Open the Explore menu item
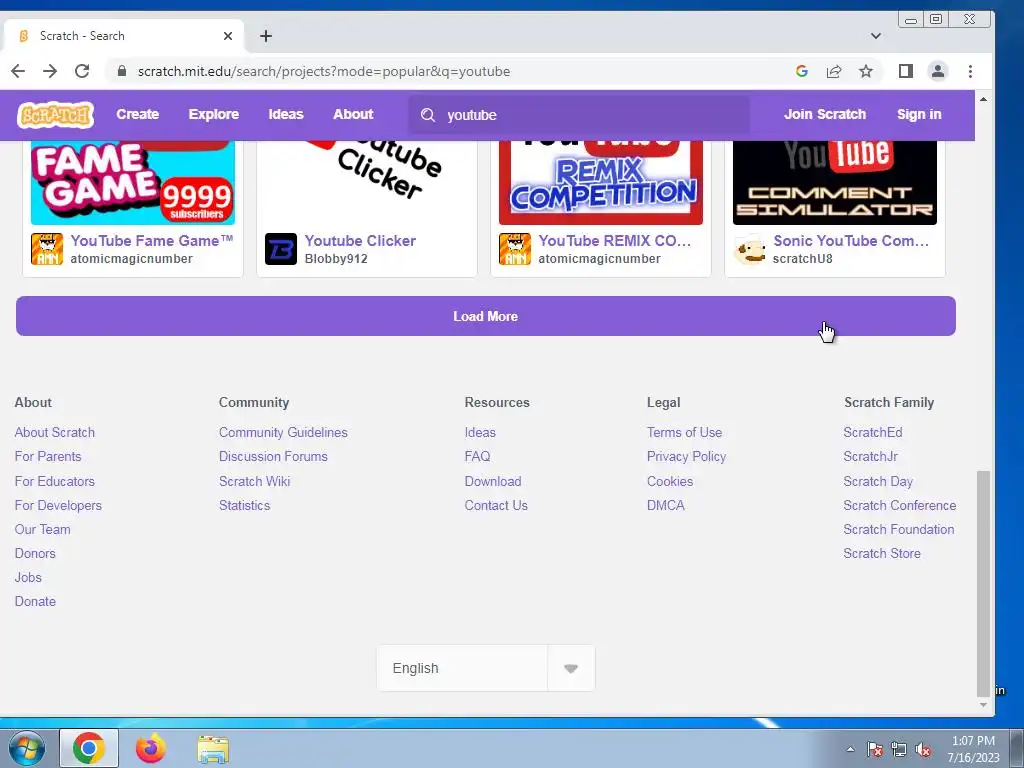The width and height of the screenshot is (1024, 768). click(214, 114)
